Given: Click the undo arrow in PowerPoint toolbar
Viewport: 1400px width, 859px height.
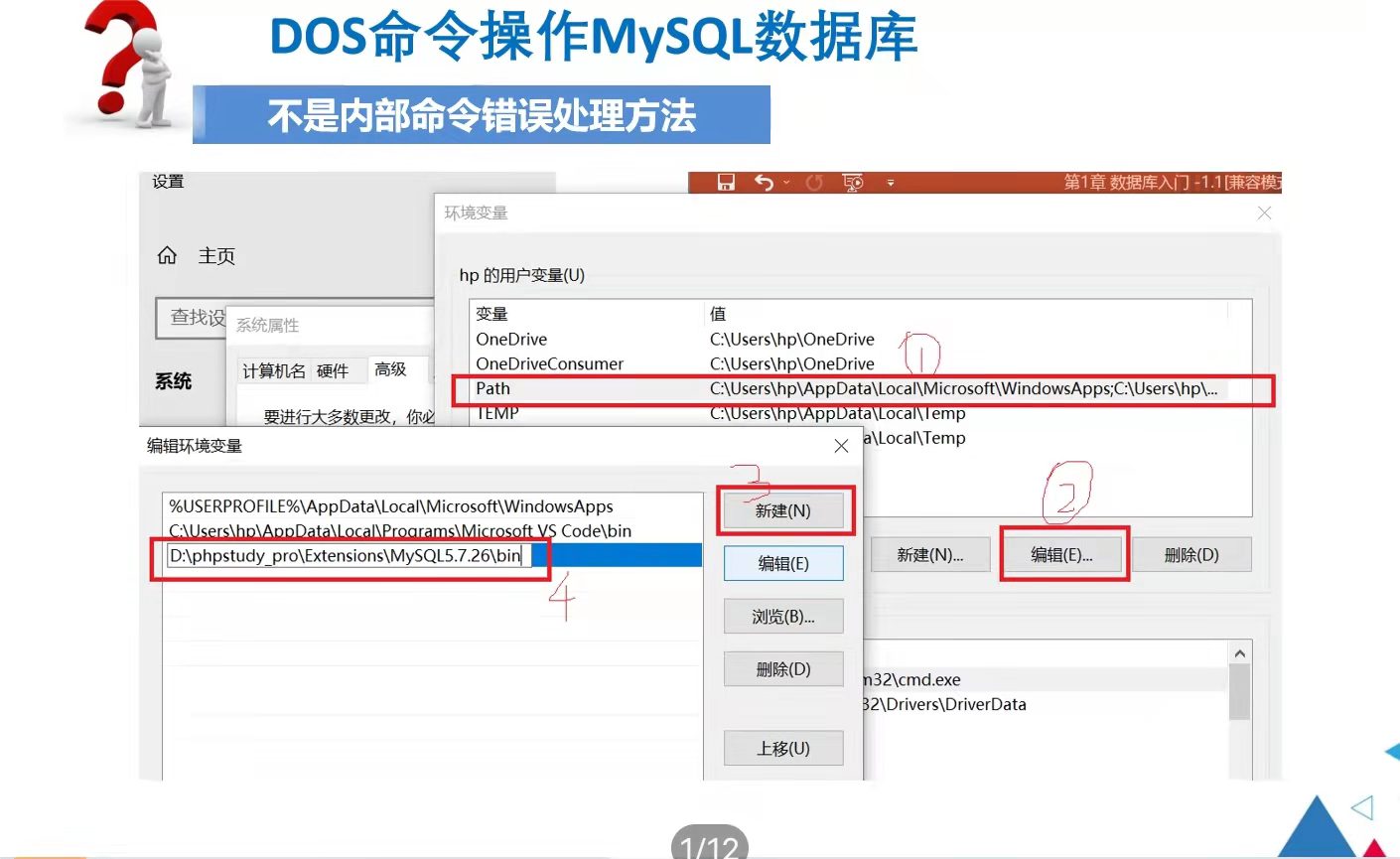Looking at the screenshot, I should pos(764,182).
